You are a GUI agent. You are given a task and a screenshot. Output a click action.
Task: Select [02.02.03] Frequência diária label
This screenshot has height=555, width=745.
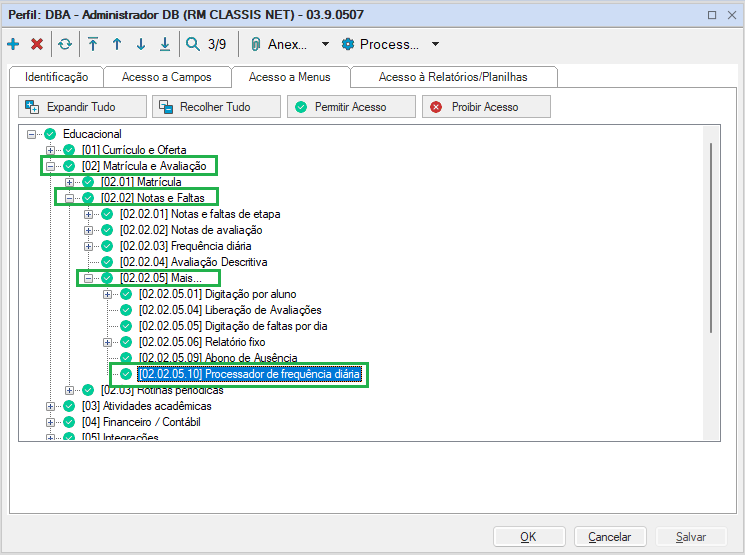pos(185,246)
